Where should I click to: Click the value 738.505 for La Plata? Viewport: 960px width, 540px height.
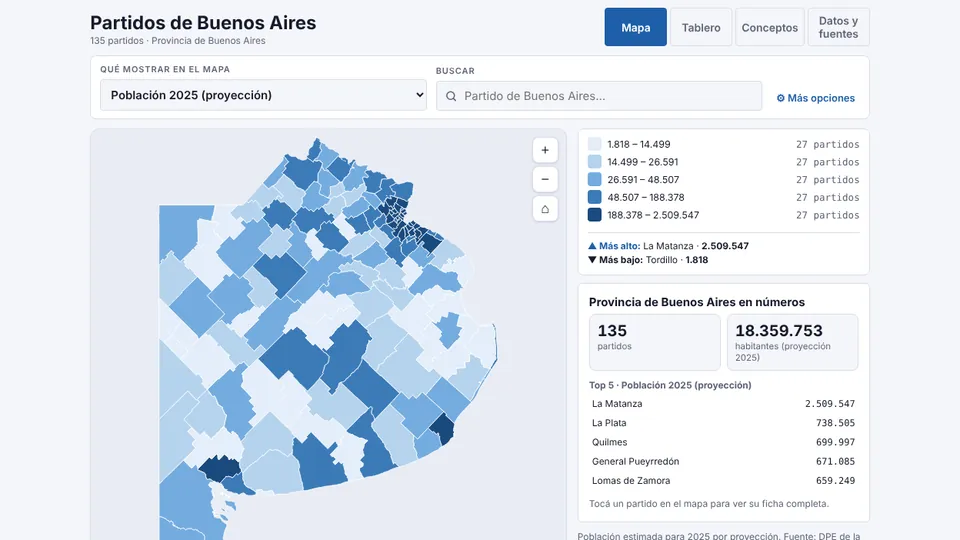click(835, 423)
